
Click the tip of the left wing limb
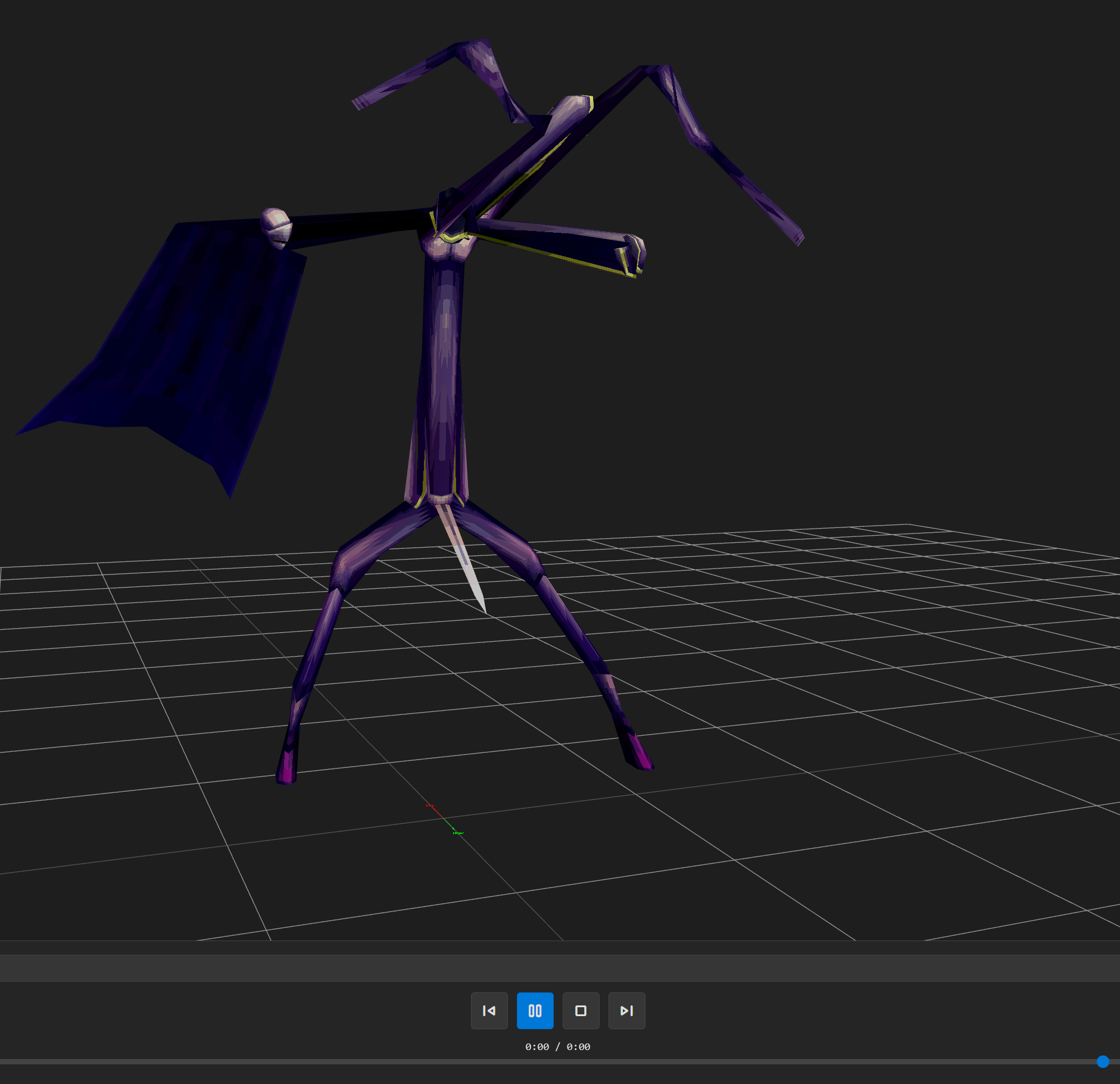pyautogui.click(x=360, y=103)
